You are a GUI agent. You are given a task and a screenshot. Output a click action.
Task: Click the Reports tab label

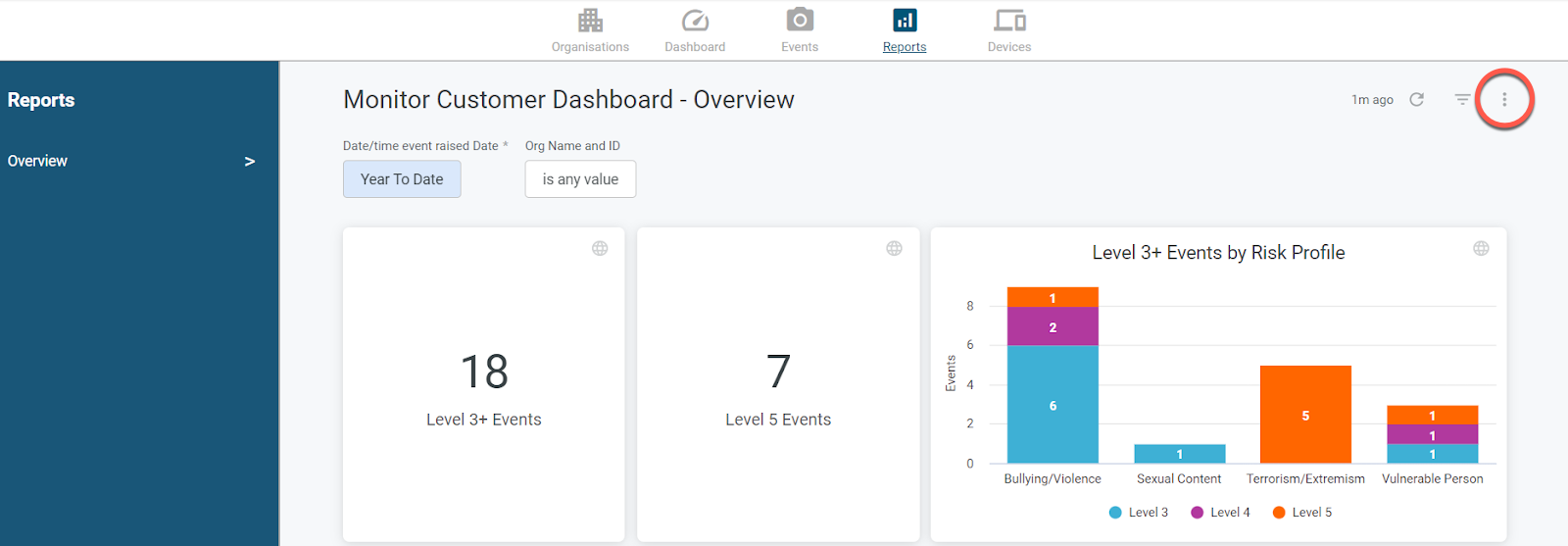pos(905,47)
